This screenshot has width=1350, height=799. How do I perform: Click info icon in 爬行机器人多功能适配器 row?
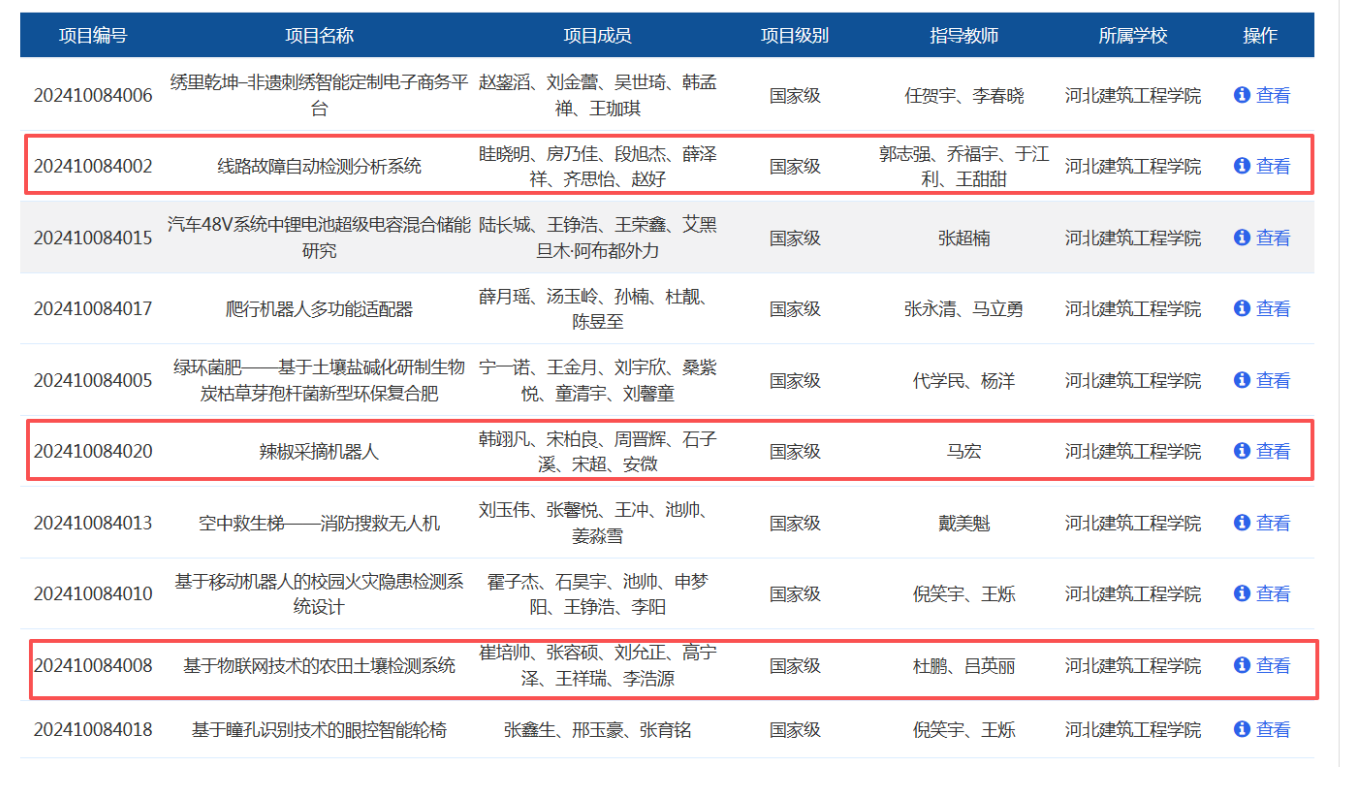coord(1242,308)
